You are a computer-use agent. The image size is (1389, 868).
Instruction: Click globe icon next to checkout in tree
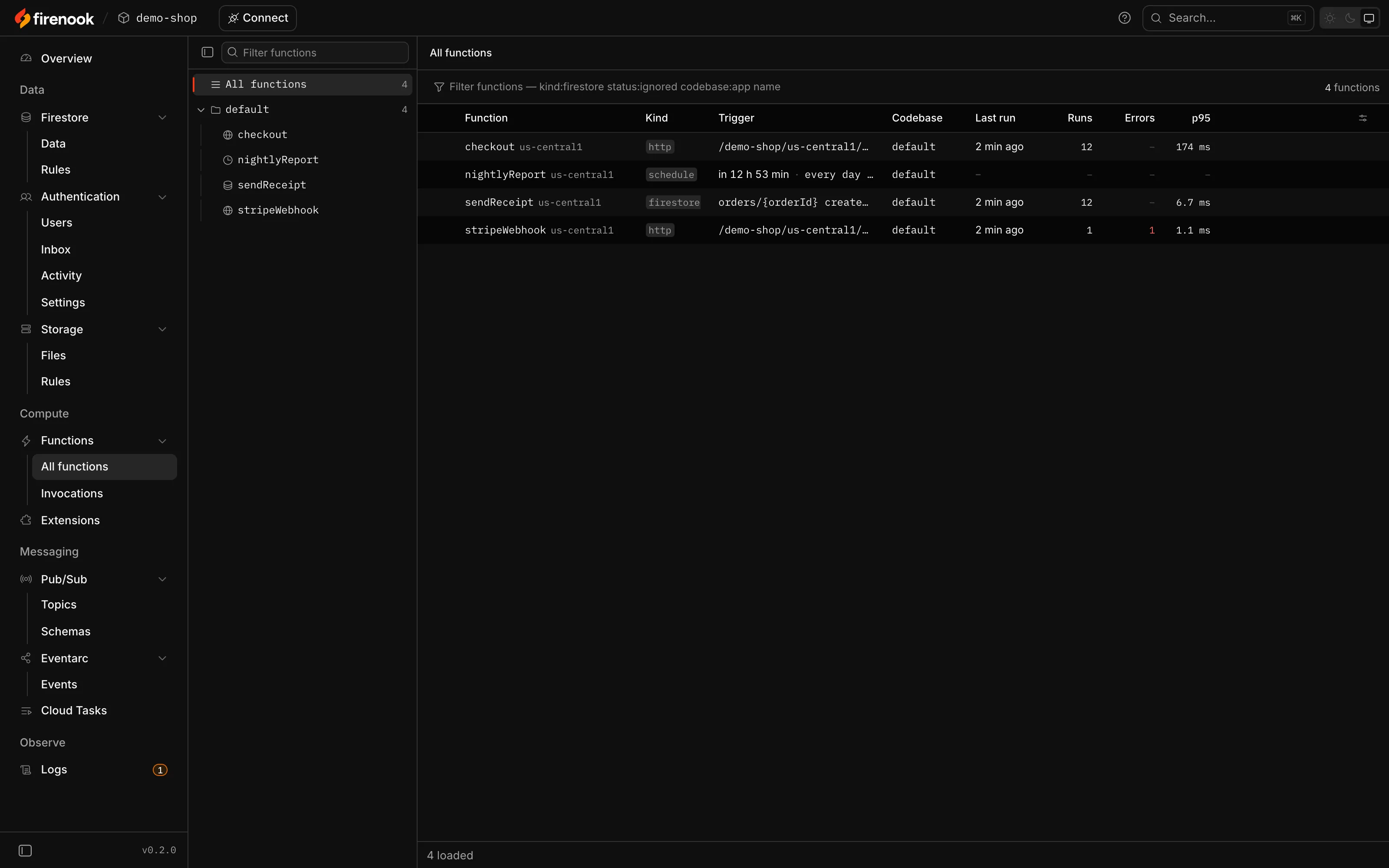coord(228,135)
